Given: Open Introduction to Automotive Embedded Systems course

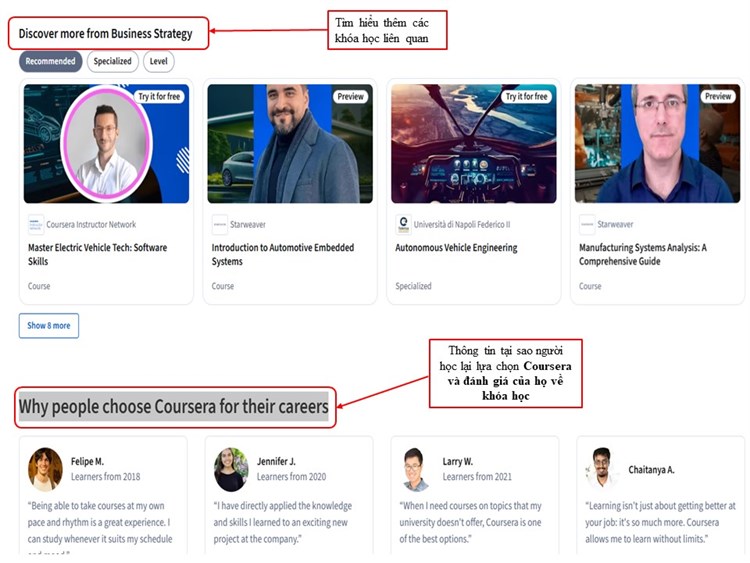Looking at the screenshot, I should pyautogui.click(x=283, y=254).
